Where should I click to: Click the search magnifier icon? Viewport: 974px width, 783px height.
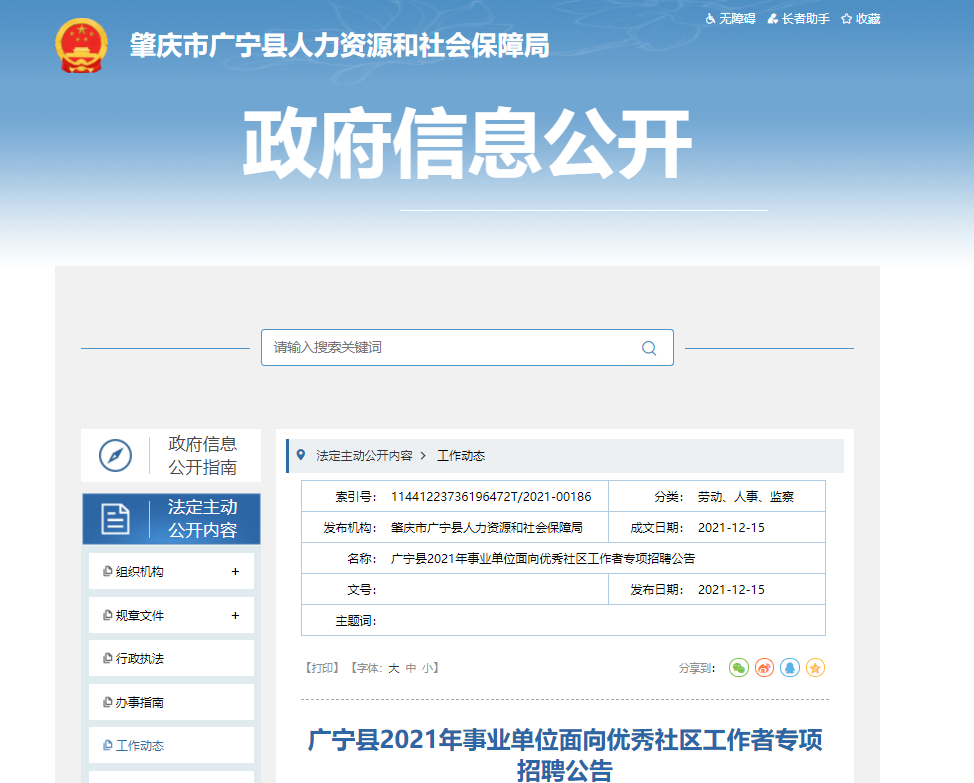coord(649,348)
